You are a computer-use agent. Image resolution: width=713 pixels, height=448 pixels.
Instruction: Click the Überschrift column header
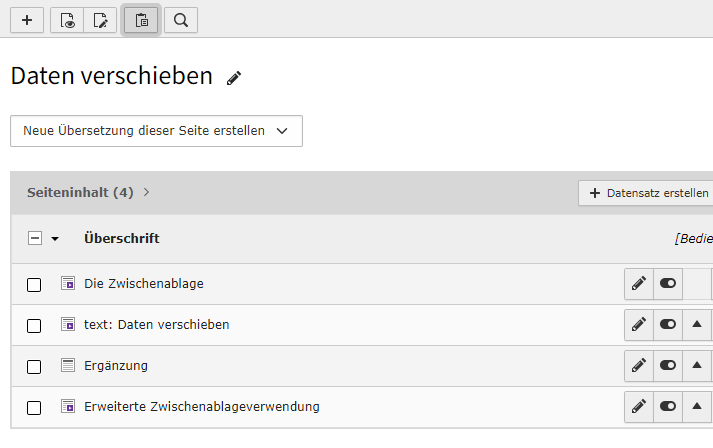122,238
